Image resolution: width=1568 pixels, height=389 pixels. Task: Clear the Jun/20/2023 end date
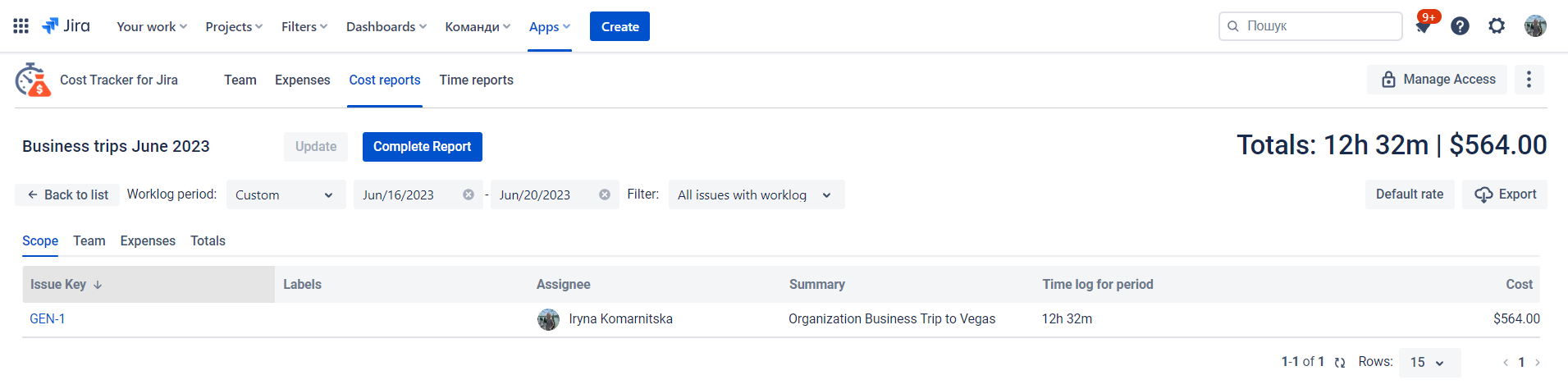[x=605, y=194]
